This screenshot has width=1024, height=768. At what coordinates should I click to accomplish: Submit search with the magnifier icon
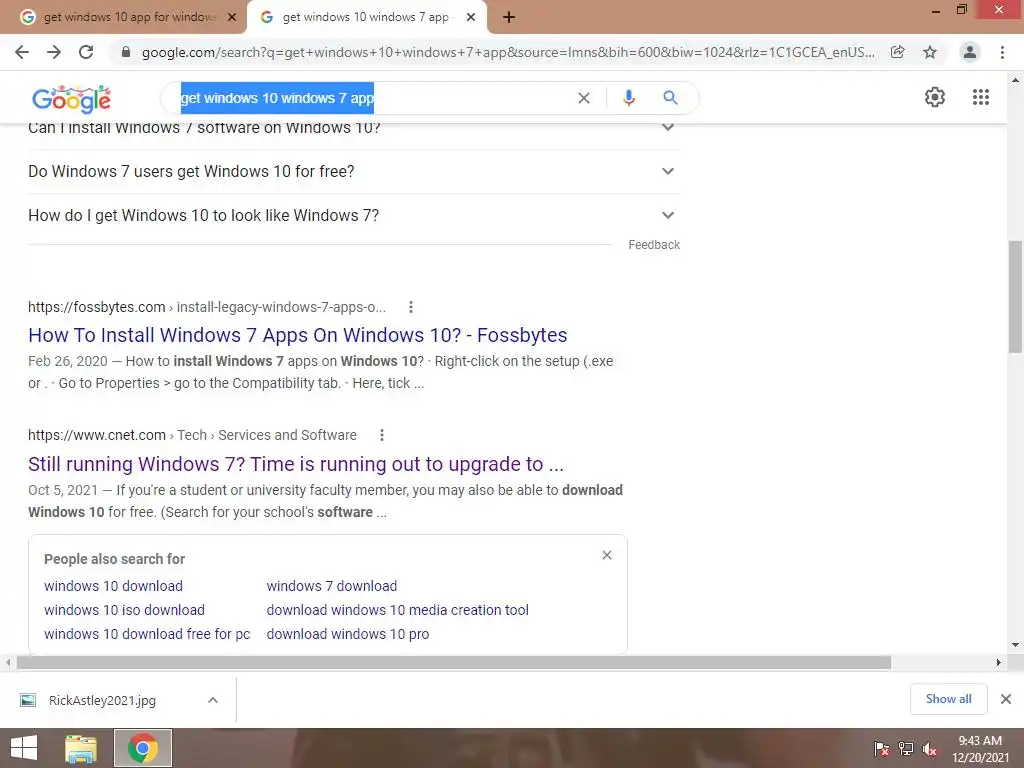pyautogui.click(x=670, y=98)
